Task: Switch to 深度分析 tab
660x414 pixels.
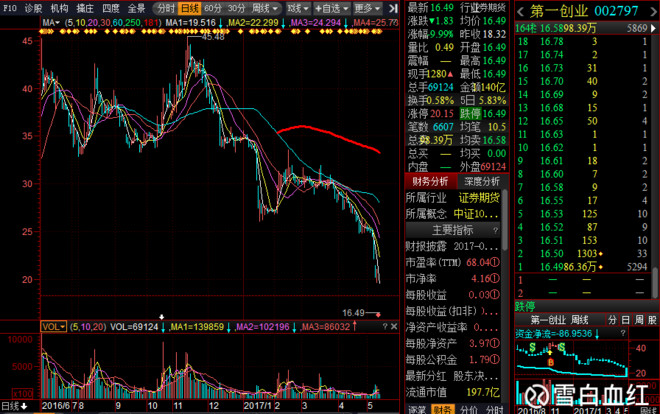Action: coord(482,181)
